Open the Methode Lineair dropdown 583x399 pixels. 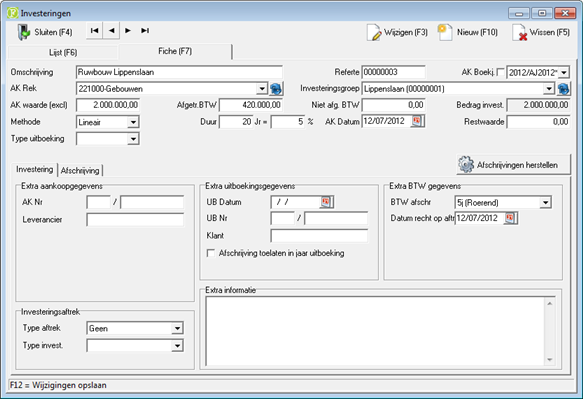coord(133,122)
